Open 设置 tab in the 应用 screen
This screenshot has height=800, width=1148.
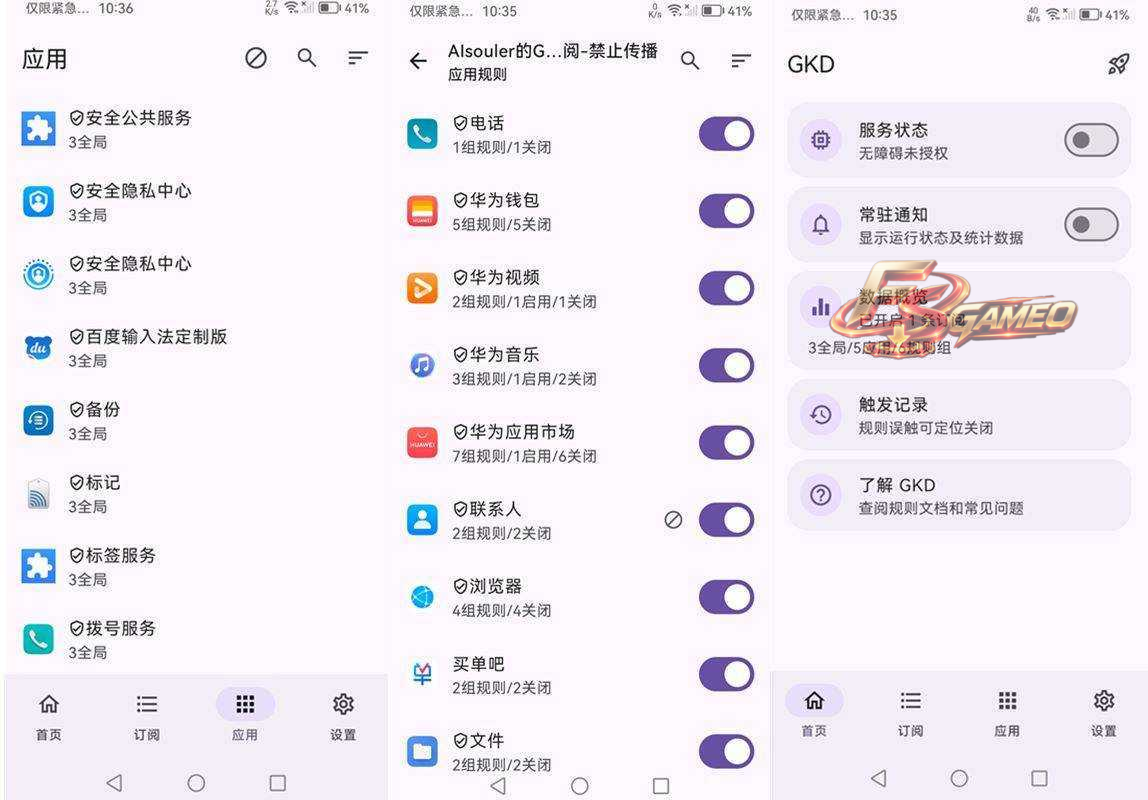click(343, 716)
